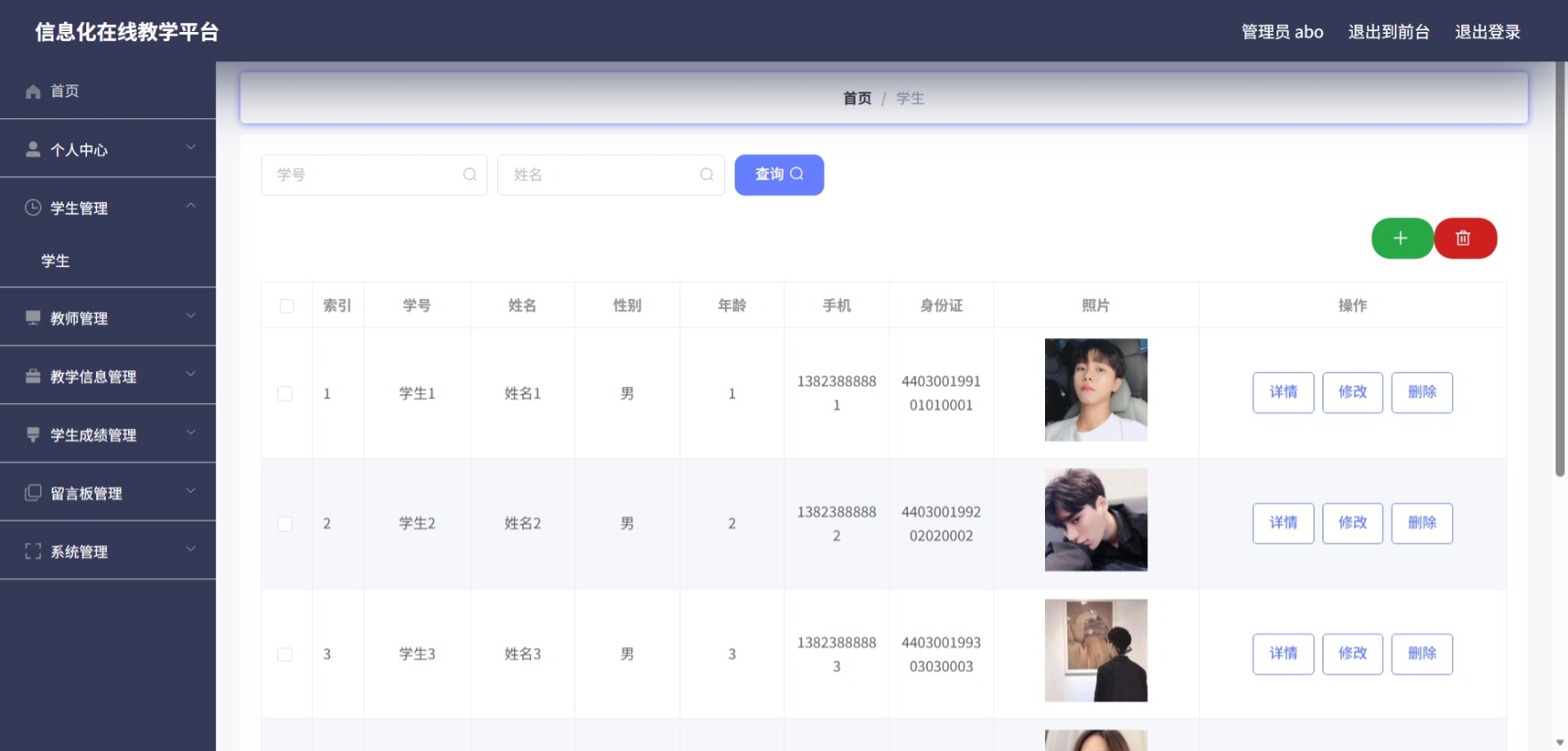
Task: Expand the 留言板管理 menu chevron
Action: click(x=190, y=490)
